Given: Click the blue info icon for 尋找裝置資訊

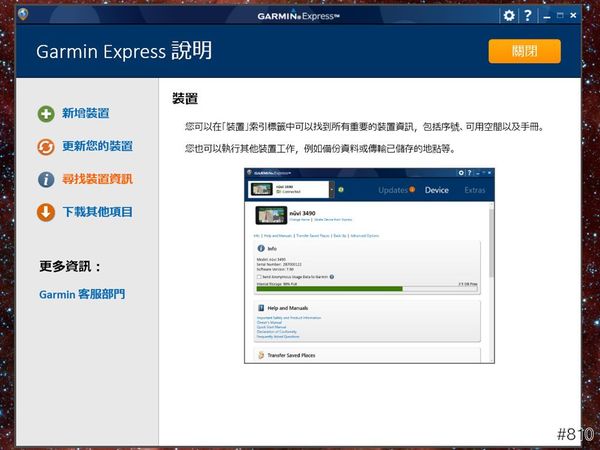Looking at the screenshot, I should tap(46, 179).
